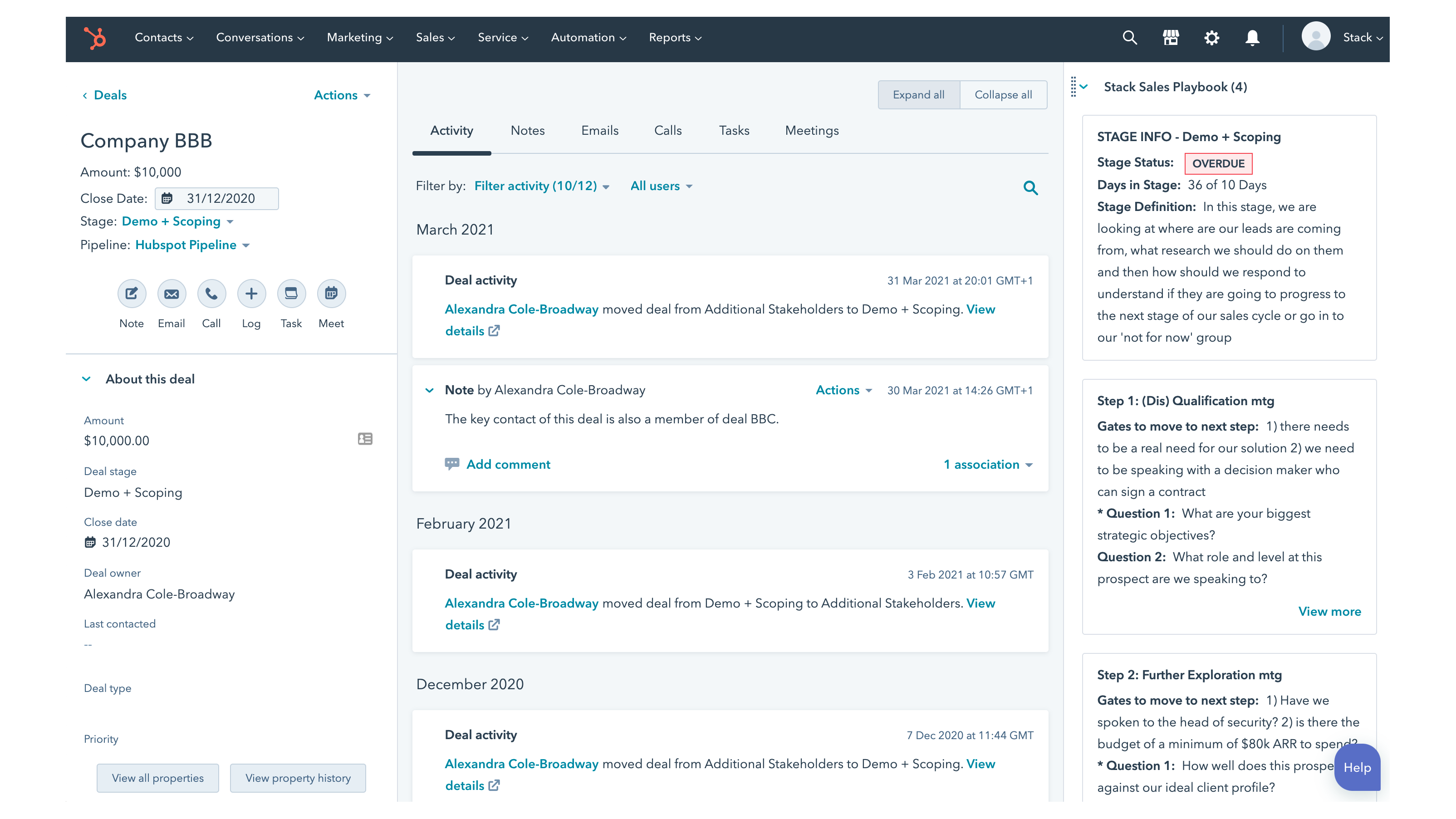
Task: Click the Expand all button
Action: (918, 94)
